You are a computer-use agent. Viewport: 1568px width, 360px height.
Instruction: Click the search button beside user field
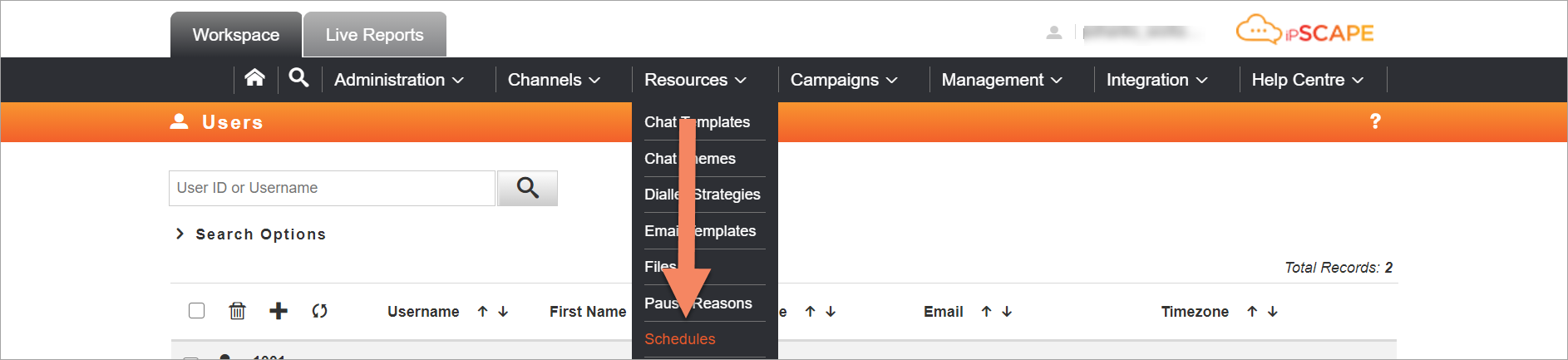(527, 188)
